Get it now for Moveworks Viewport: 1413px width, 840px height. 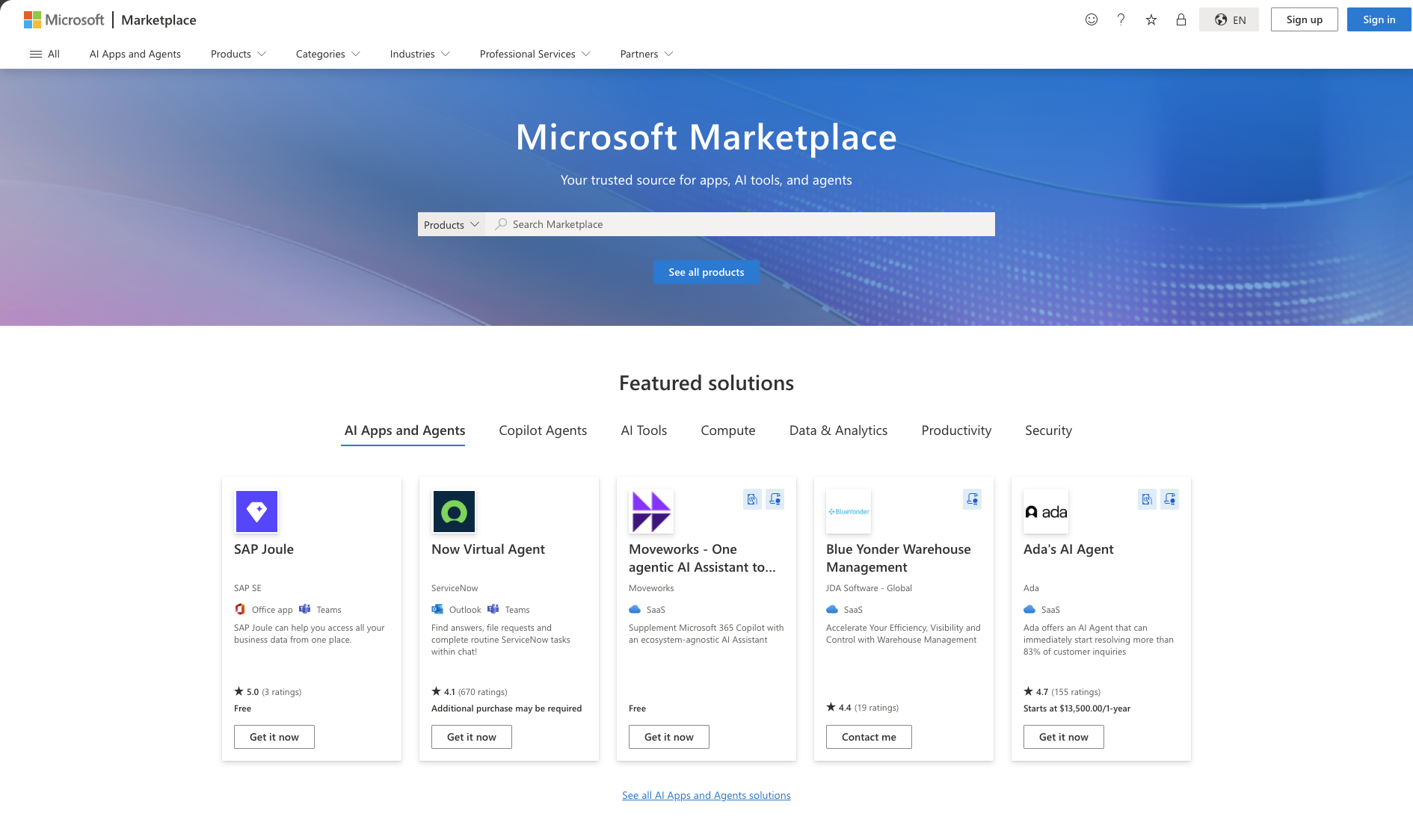coord(669,737)
